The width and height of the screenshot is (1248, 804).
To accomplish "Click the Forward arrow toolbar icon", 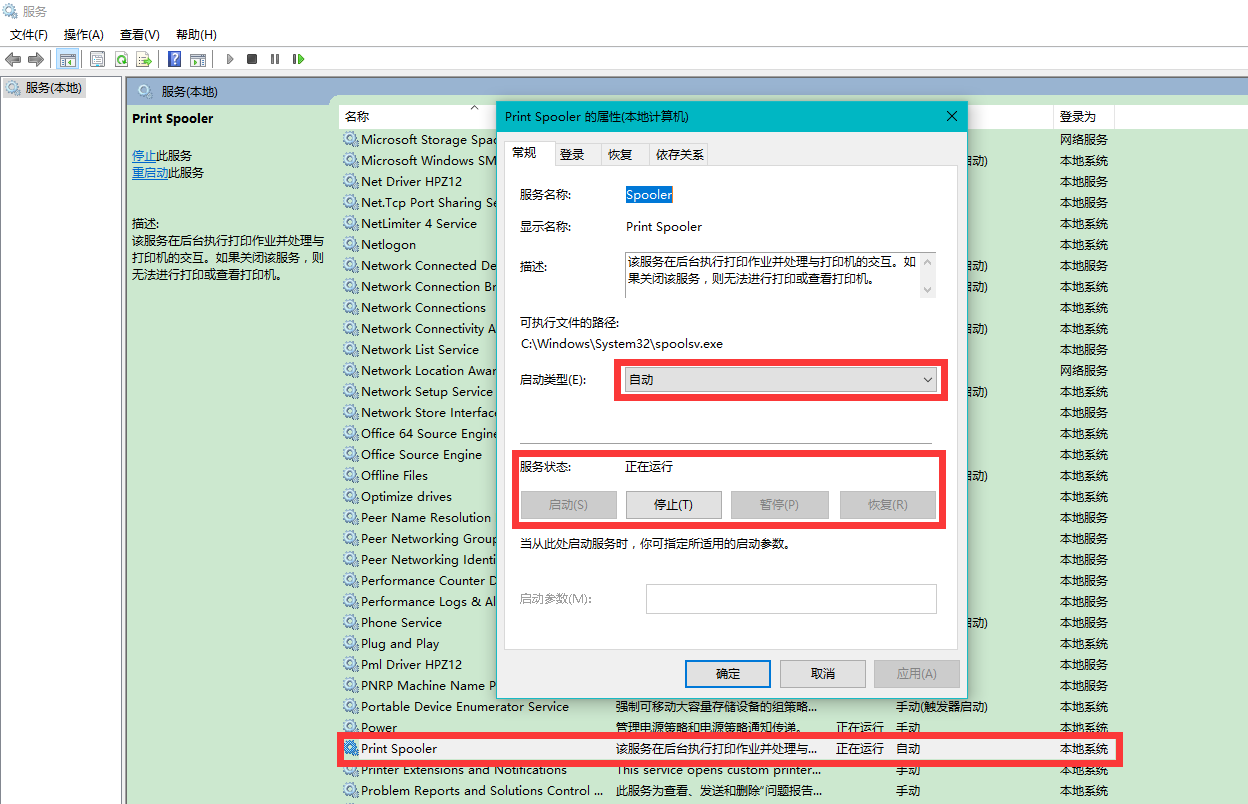I will click(36, 59).
